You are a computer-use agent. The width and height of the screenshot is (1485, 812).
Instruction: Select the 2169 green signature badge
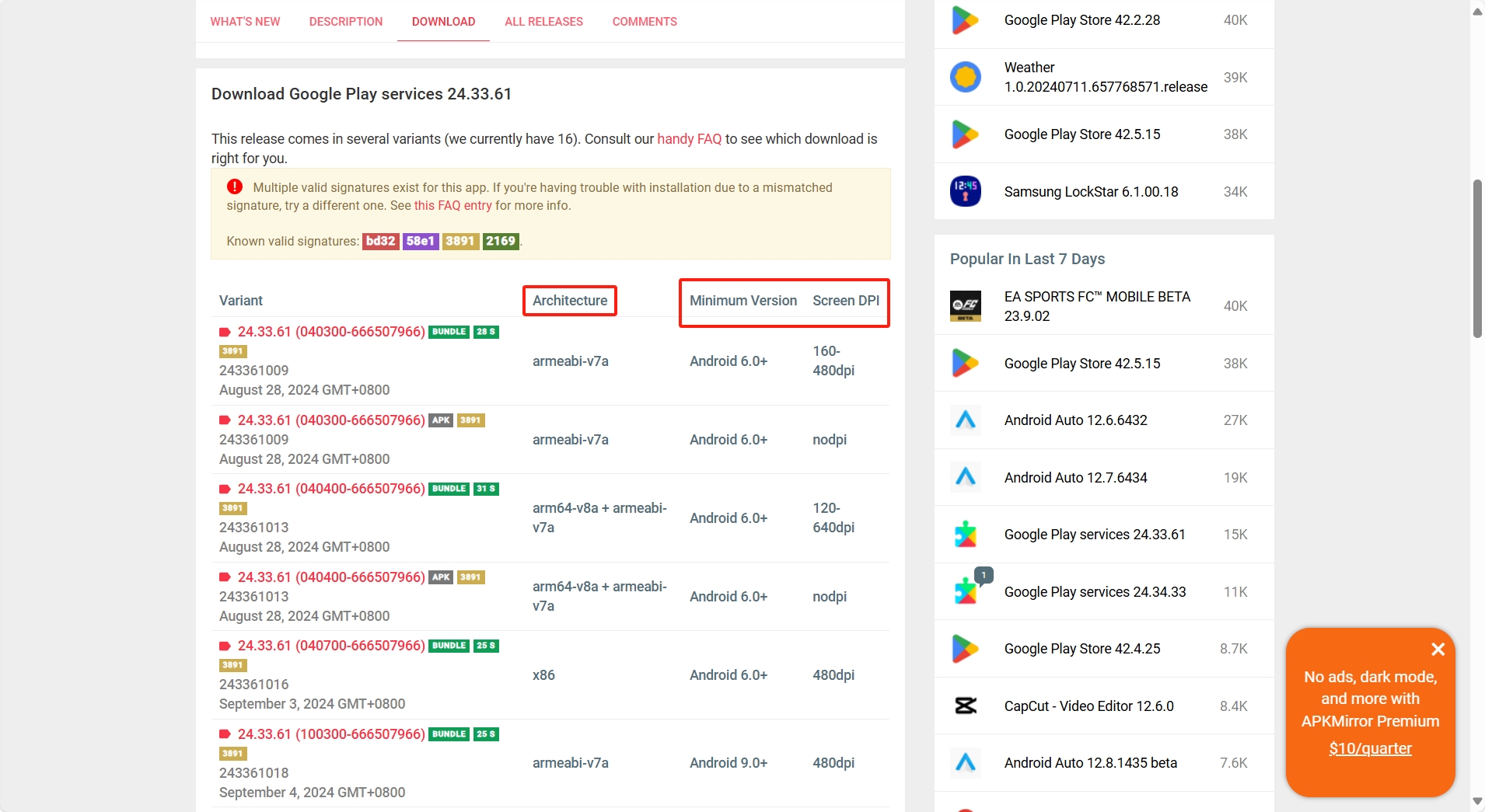[x=501, y=242]
